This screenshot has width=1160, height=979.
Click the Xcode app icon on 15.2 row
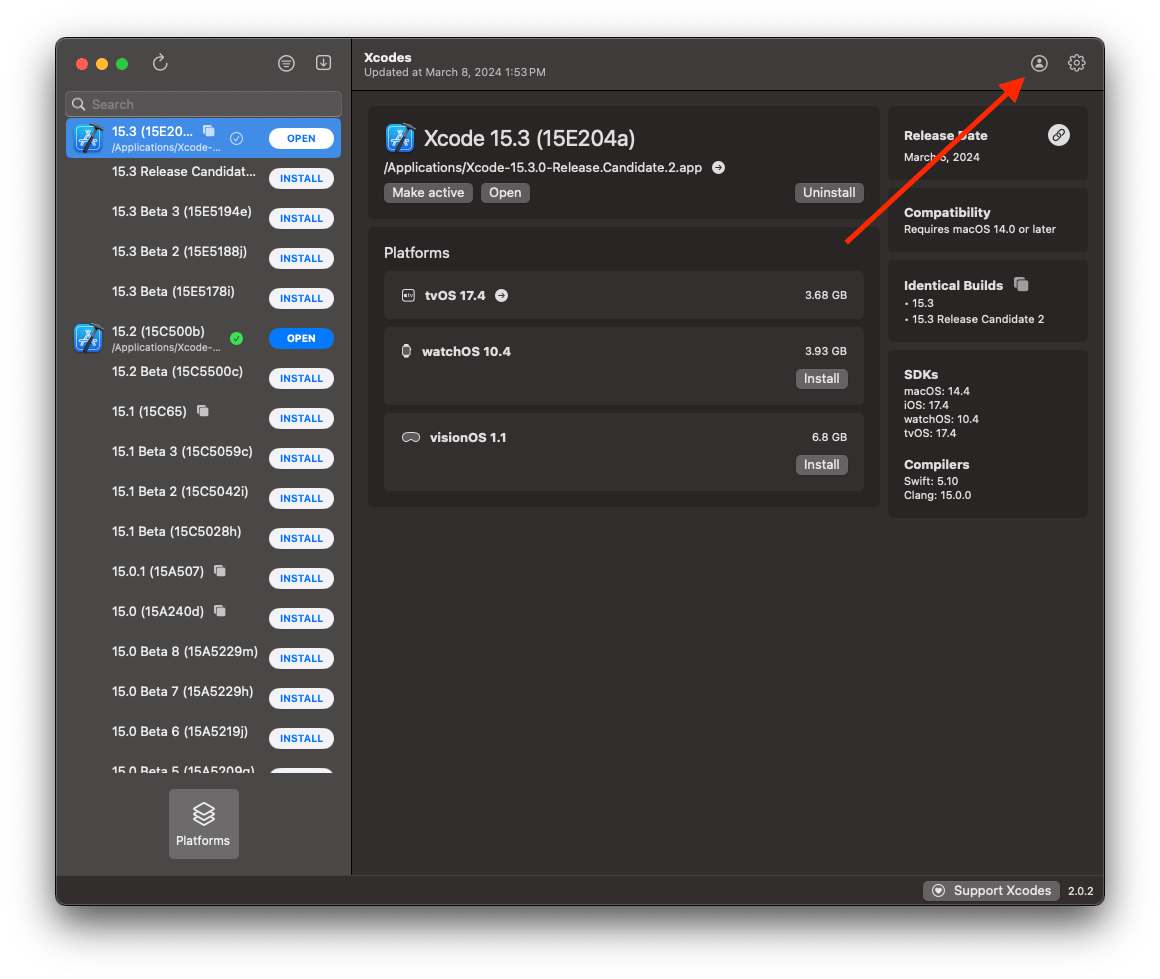88,338
